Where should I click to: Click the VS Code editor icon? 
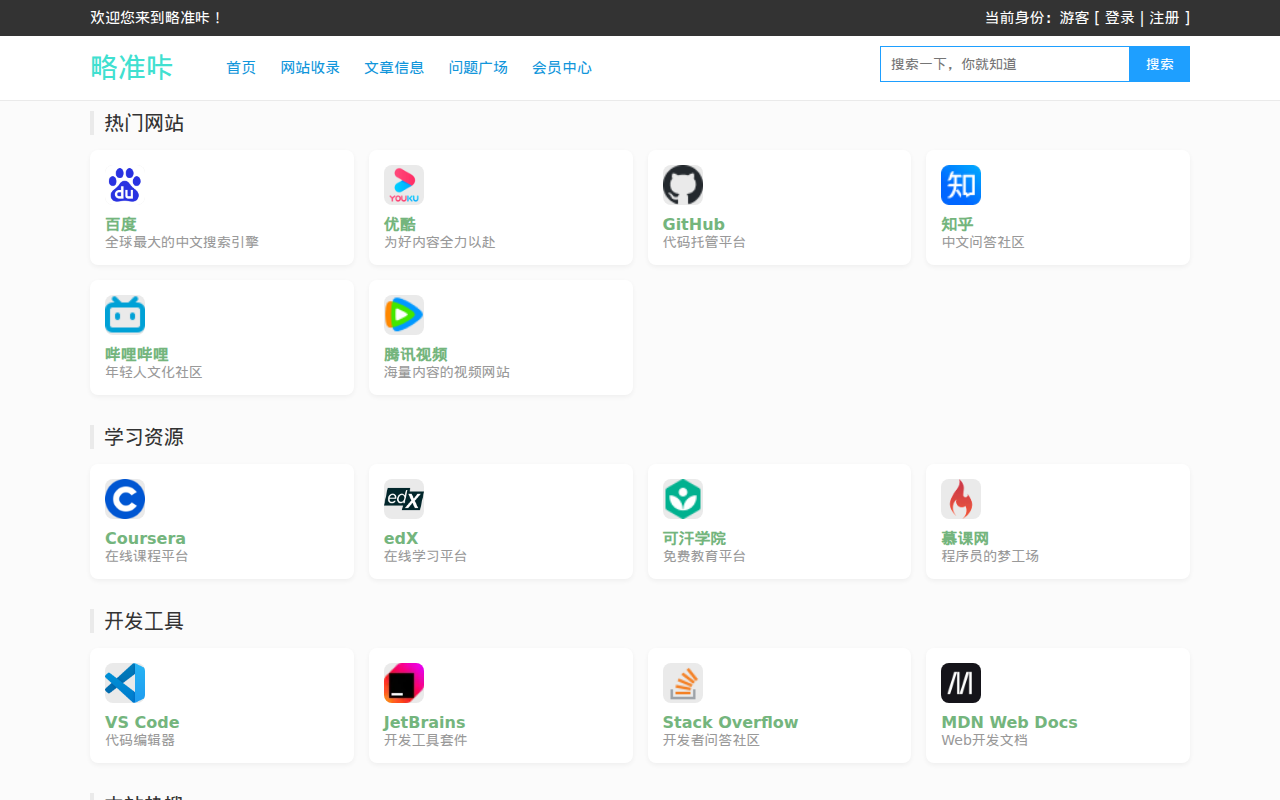(124, 683)
